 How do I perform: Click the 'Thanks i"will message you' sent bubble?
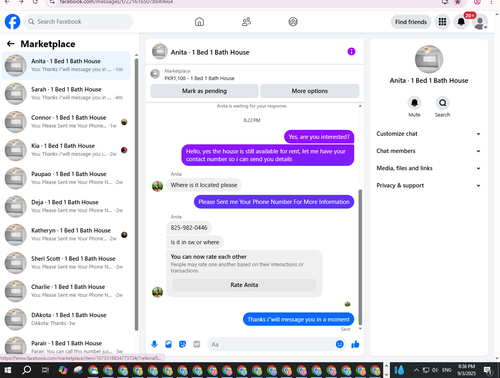(298, 319)
